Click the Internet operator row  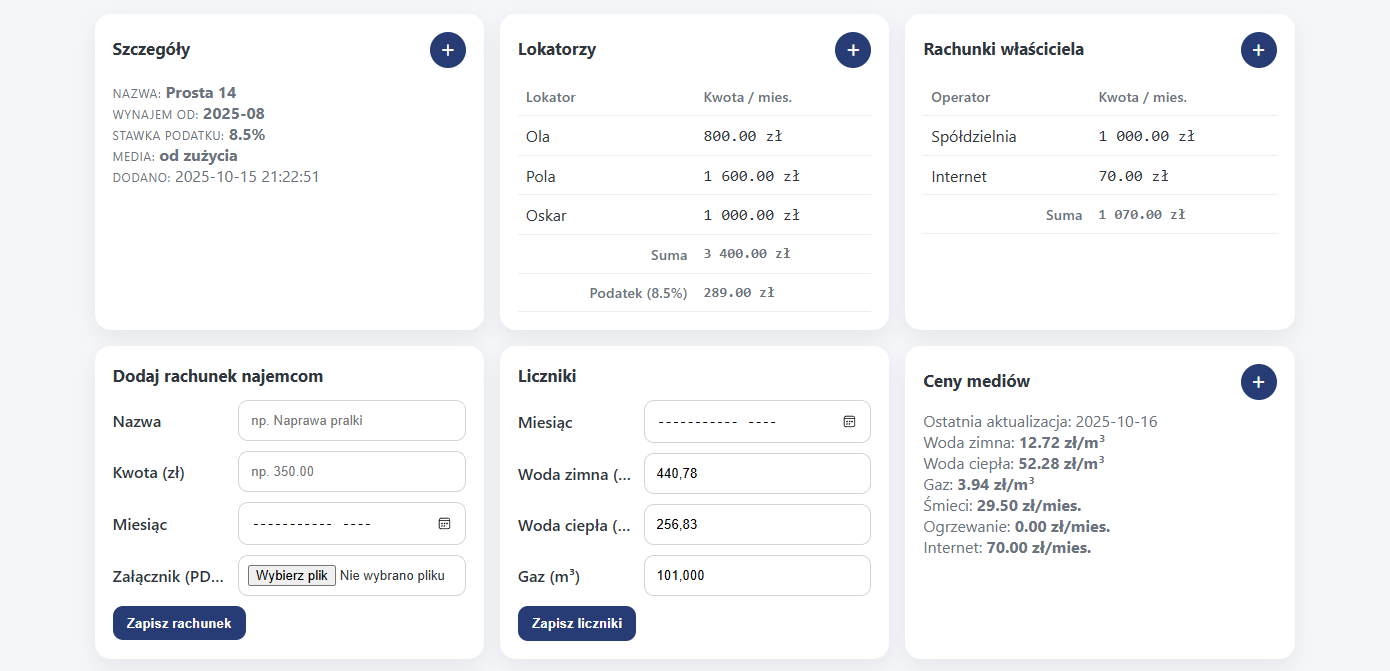point(1098,177)
